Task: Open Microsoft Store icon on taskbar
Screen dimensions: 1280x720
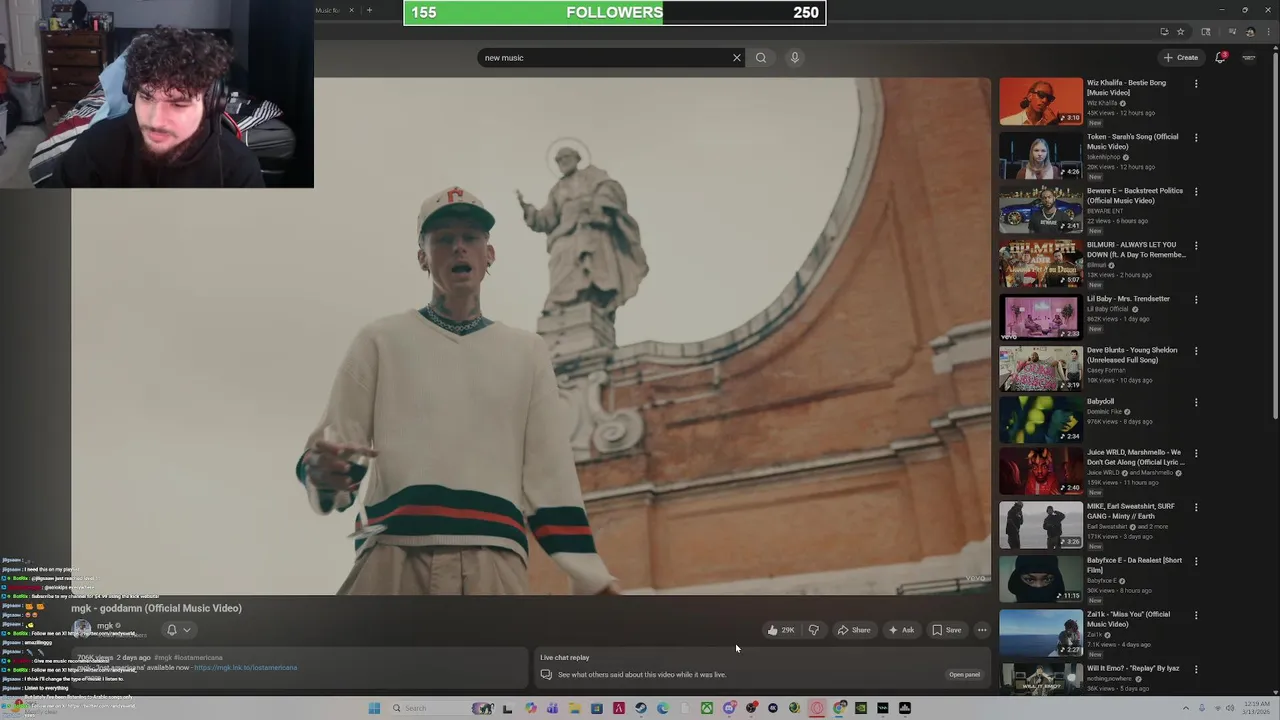Action: point(596,708)
